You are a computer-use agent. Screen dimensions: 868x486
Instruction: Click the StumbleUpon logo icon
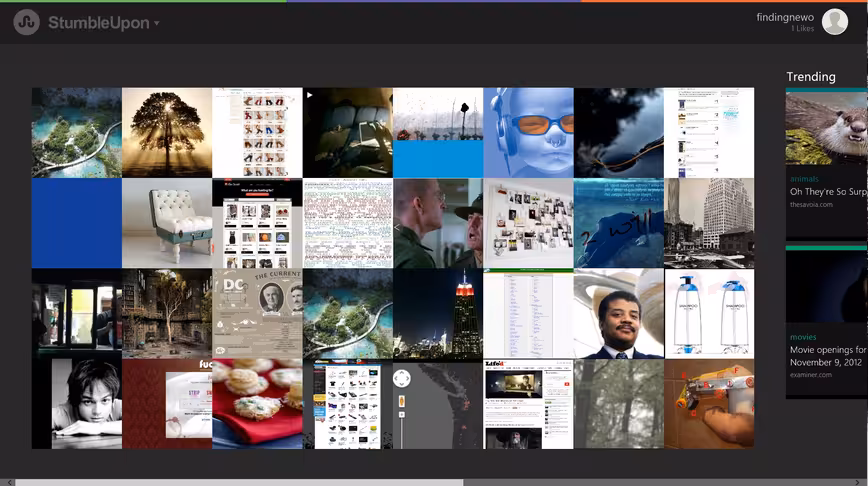27,23
